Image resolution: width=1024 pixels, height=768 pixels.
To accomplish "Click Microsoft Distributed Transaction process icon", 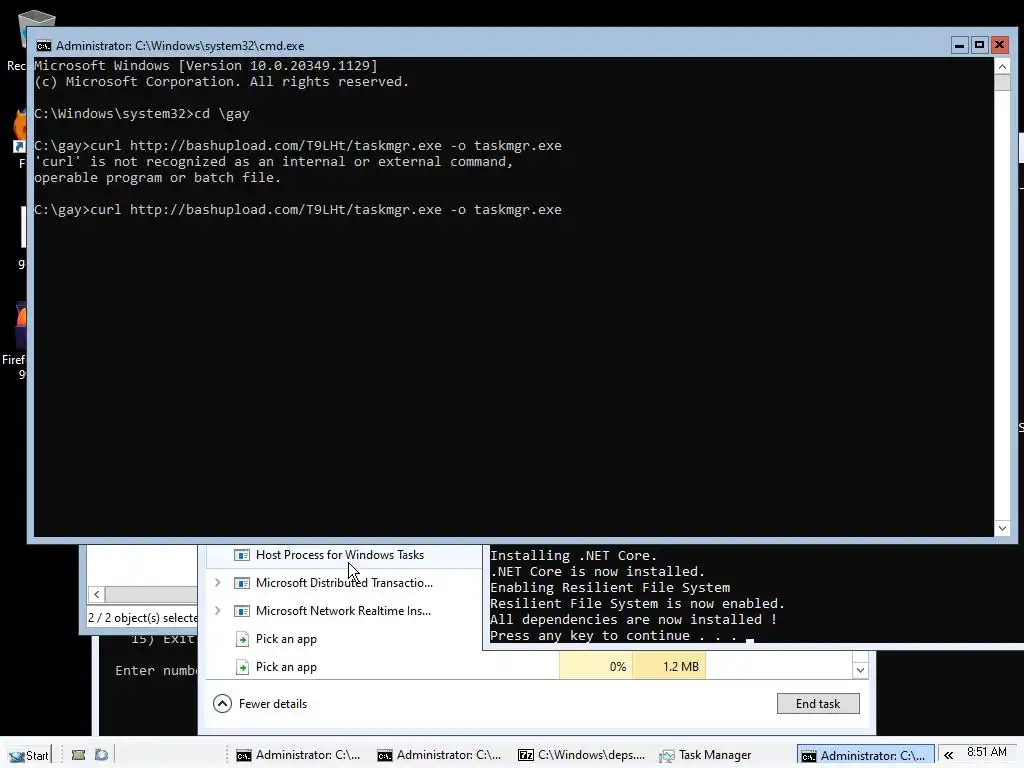I will [242, 583].
